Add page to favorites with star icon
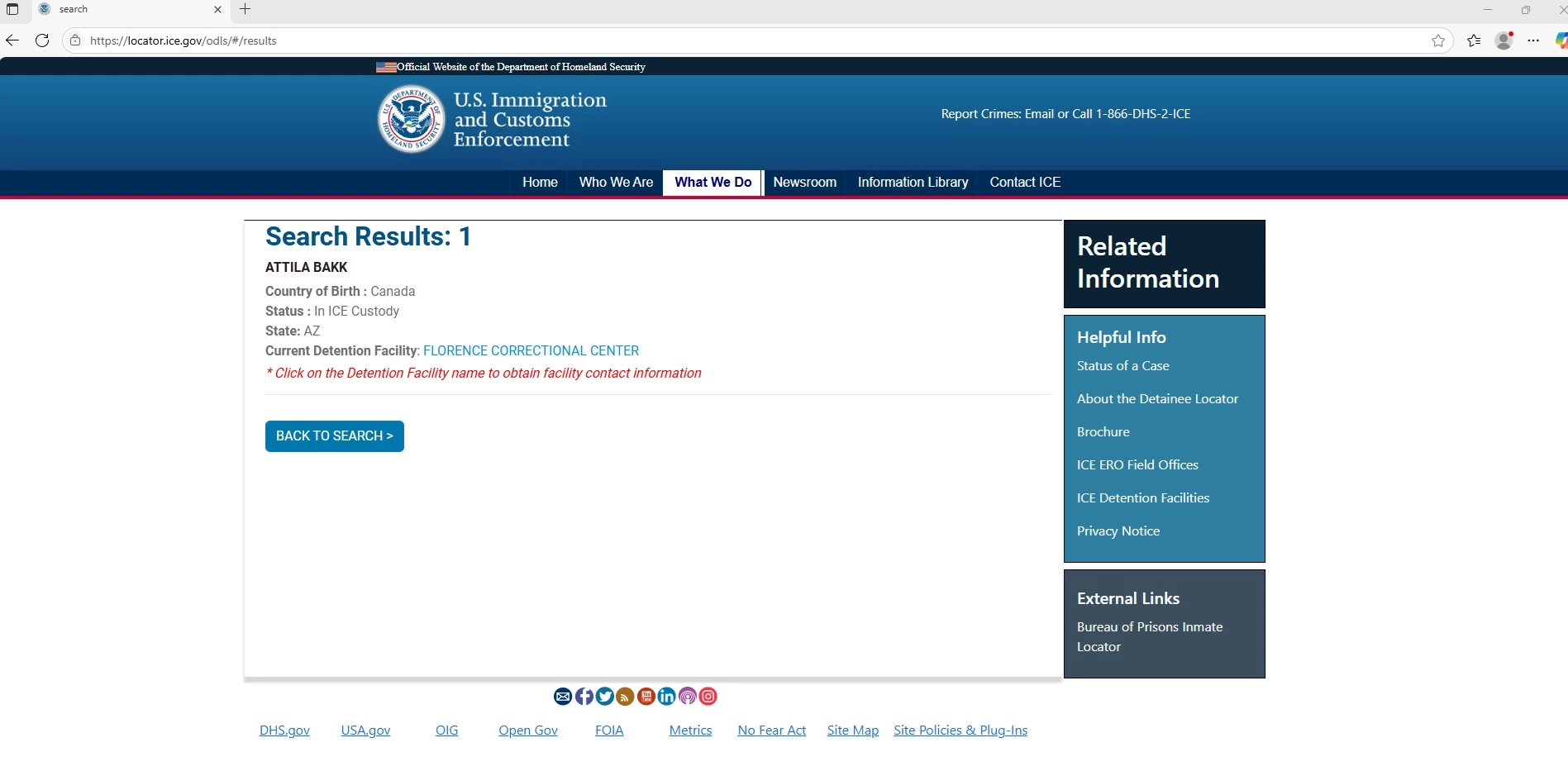Screen dimensions: 1568x771 [x=1438, y=40]
